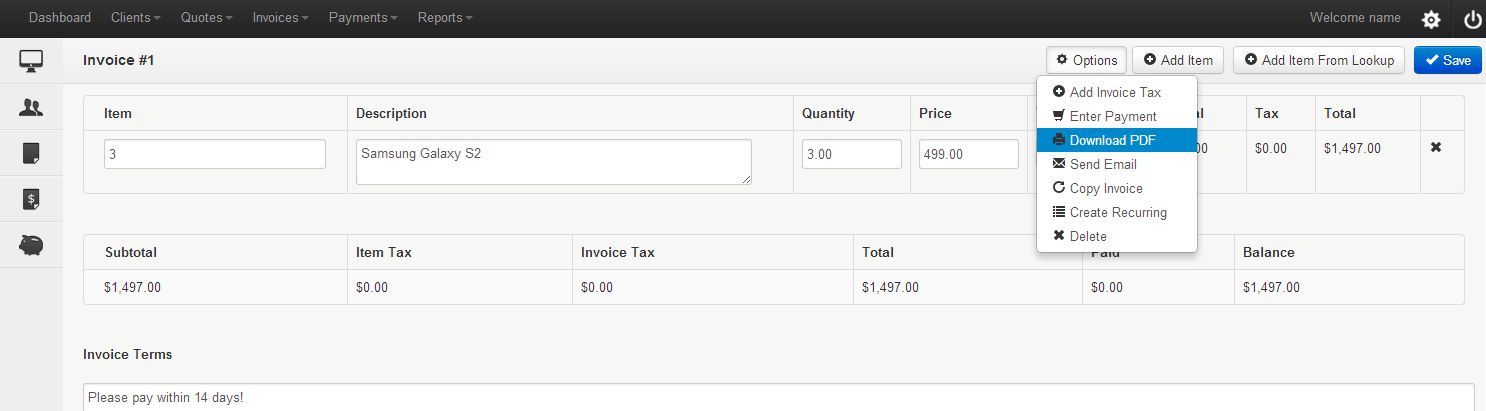Open the invoices dollar sidebar icon
1486x411 pixels.
(31, 199)
